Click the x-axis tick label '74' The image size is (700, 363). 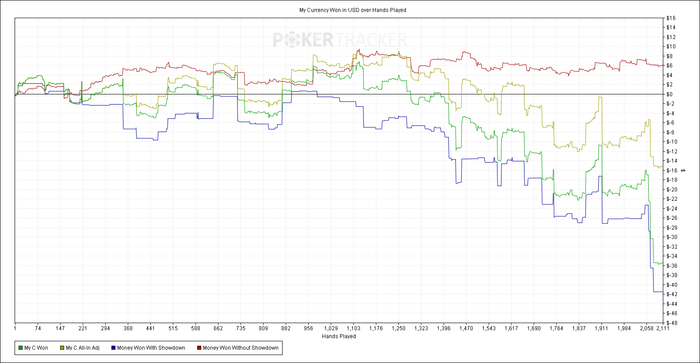pyautogui.click(x=38, y=329)
